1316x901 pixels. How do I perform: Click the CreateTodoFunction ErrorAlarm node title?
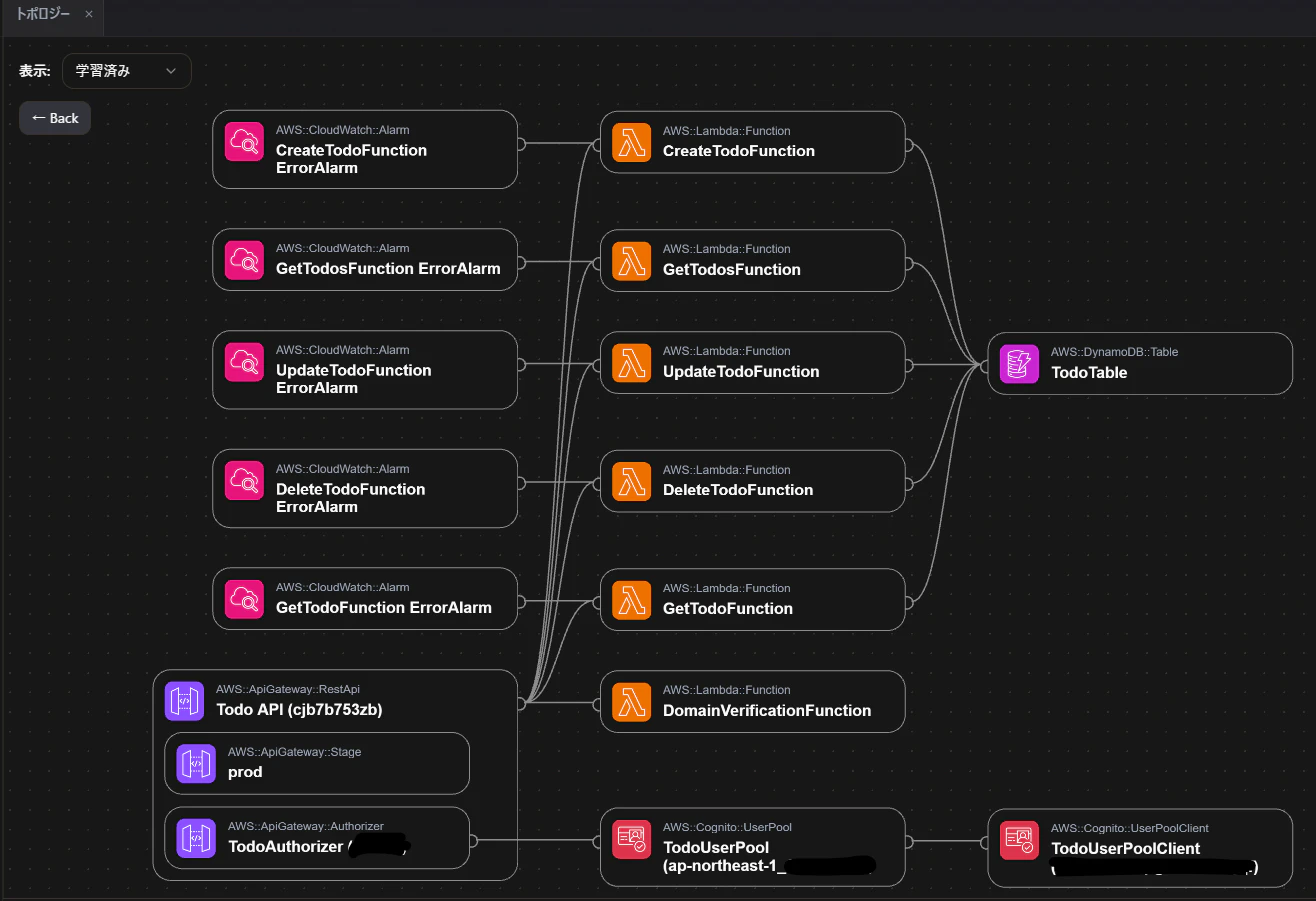(x=351, y=159)
